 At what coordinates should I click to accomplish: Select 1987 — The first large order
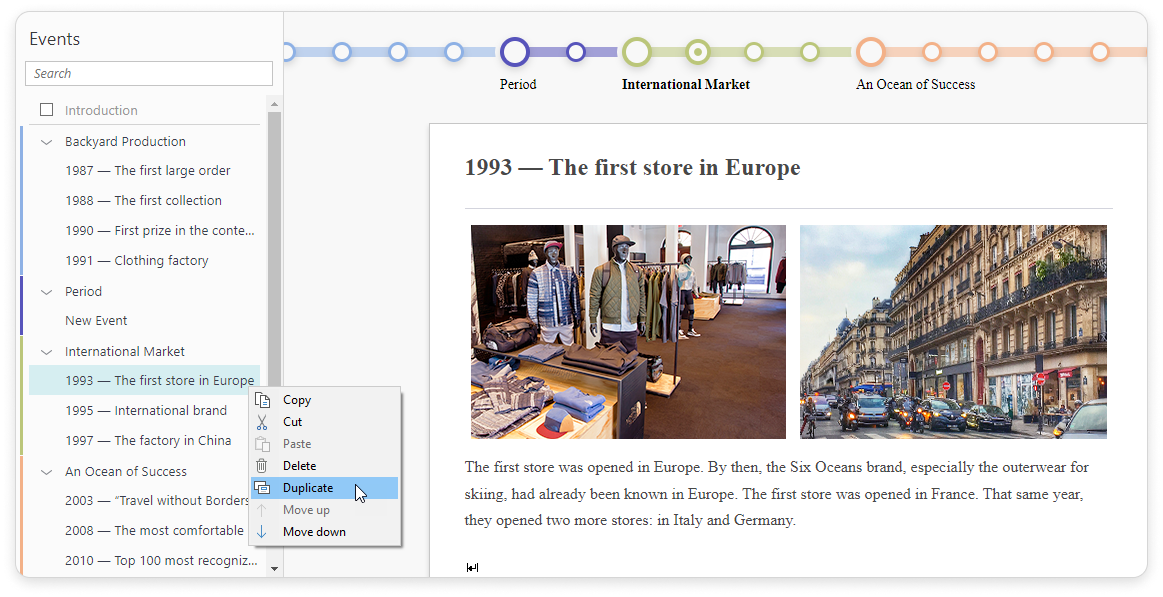(x=148, y=171)
